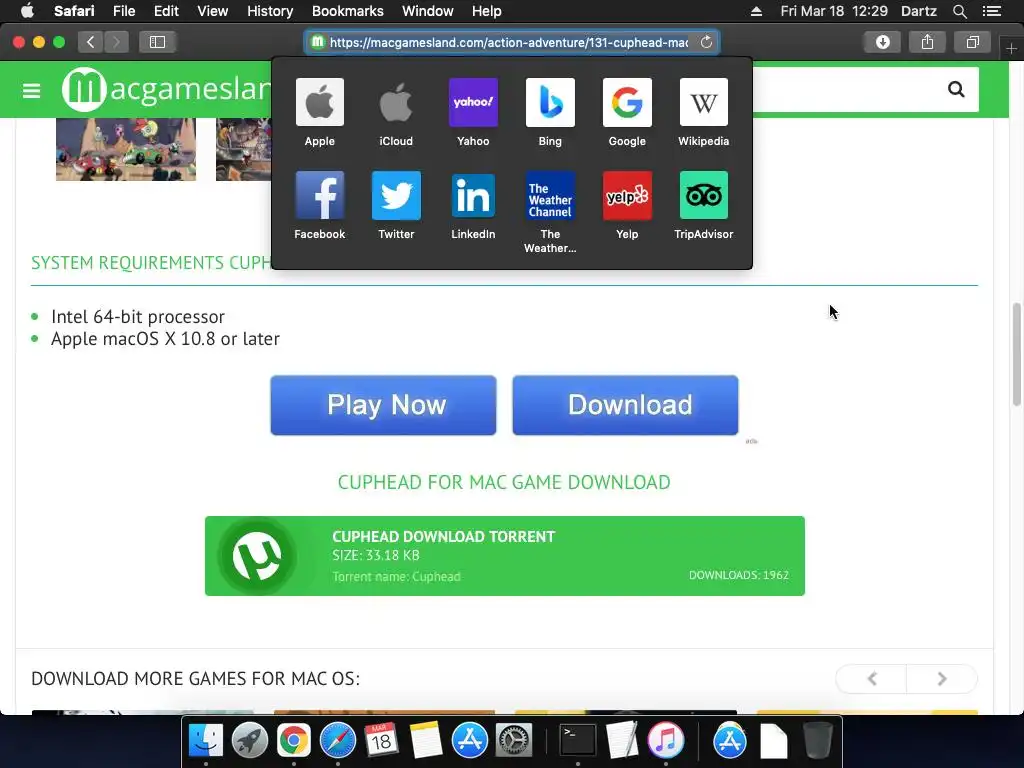Open the History menu

[x=270, y=11]
